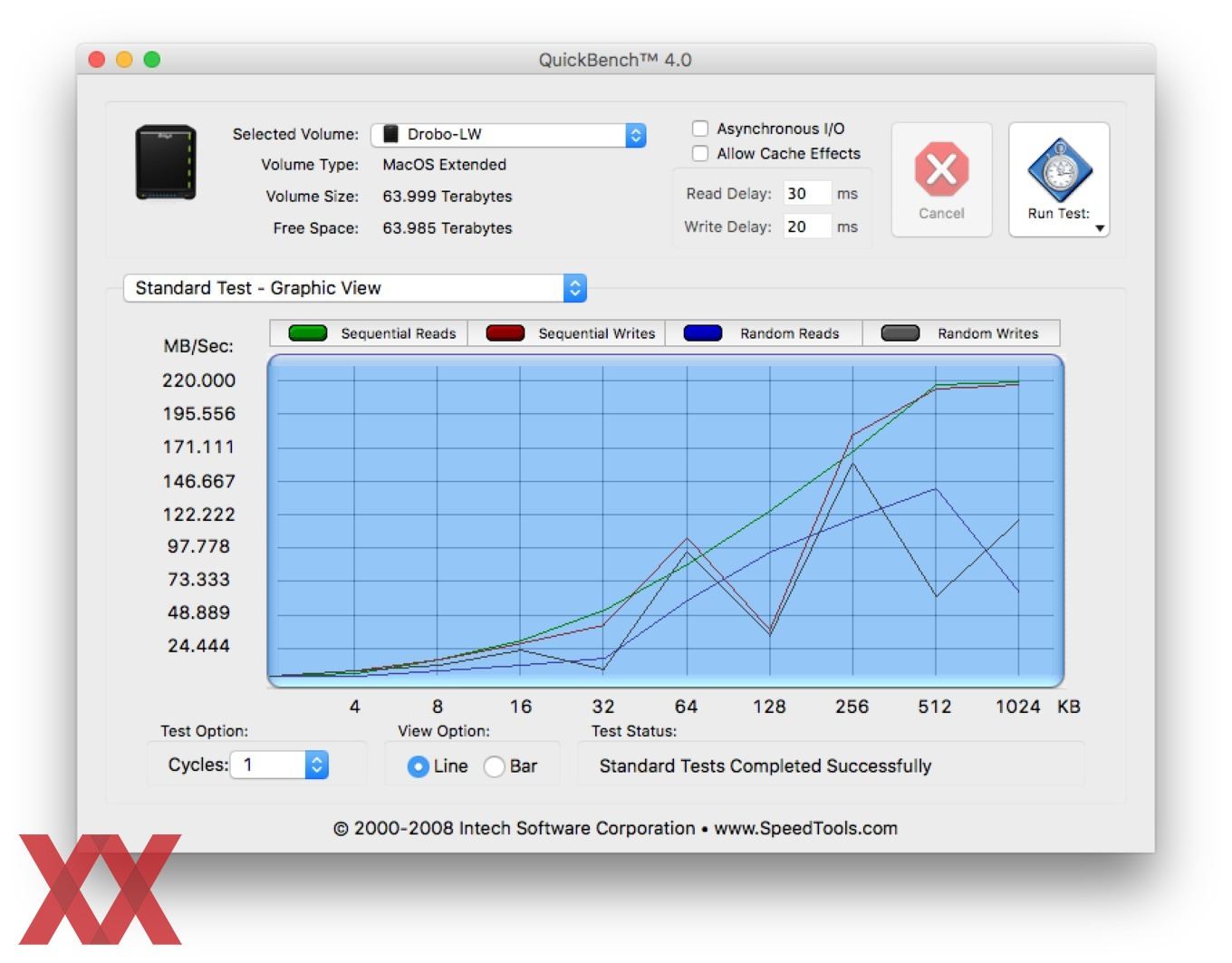Click the red Sequential Writes swatch
The image size is (1232, 963).
505,332
